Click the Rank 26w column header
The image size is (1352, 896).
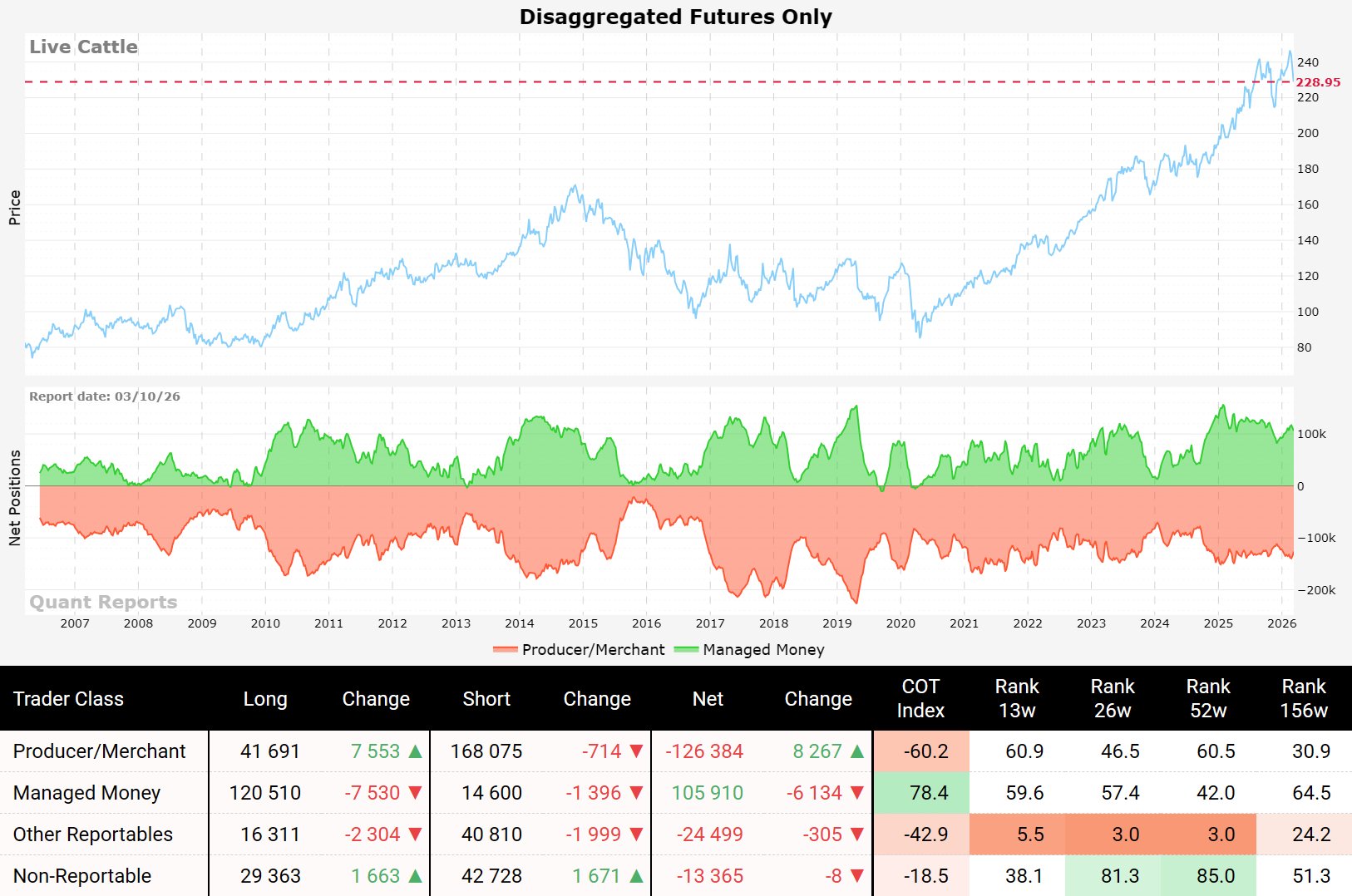[1113, 698]
